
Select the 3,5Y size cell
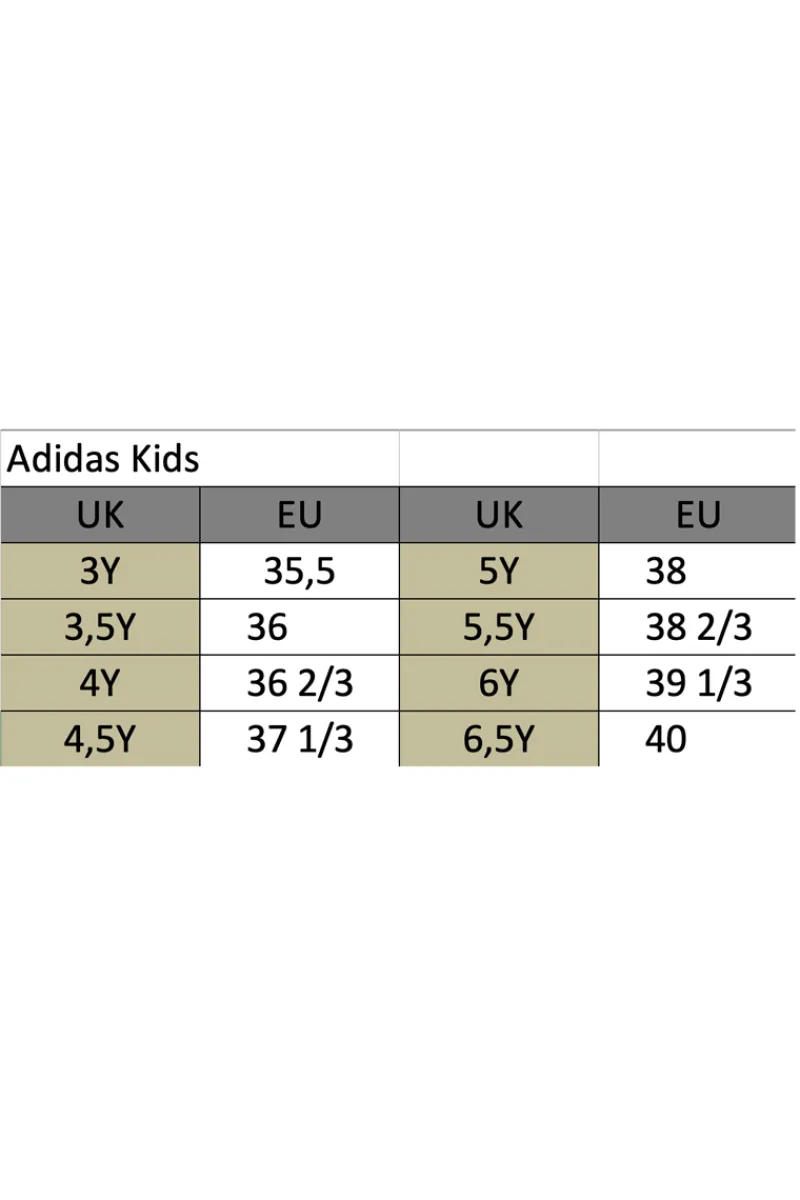click(x=100, y=627)
